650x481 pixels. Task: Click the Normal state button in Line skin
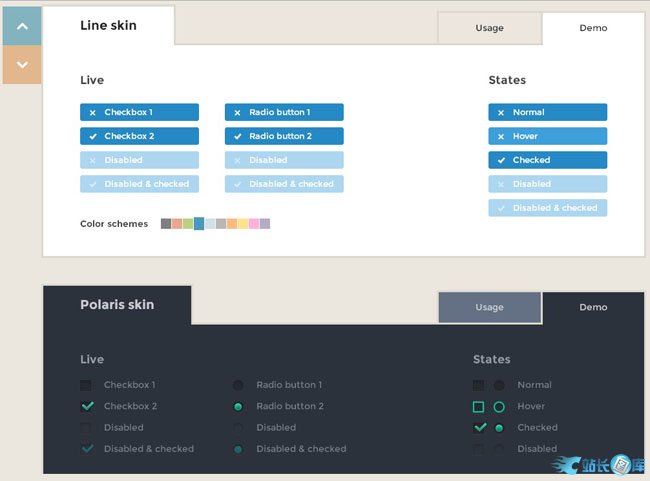point(547,113)
